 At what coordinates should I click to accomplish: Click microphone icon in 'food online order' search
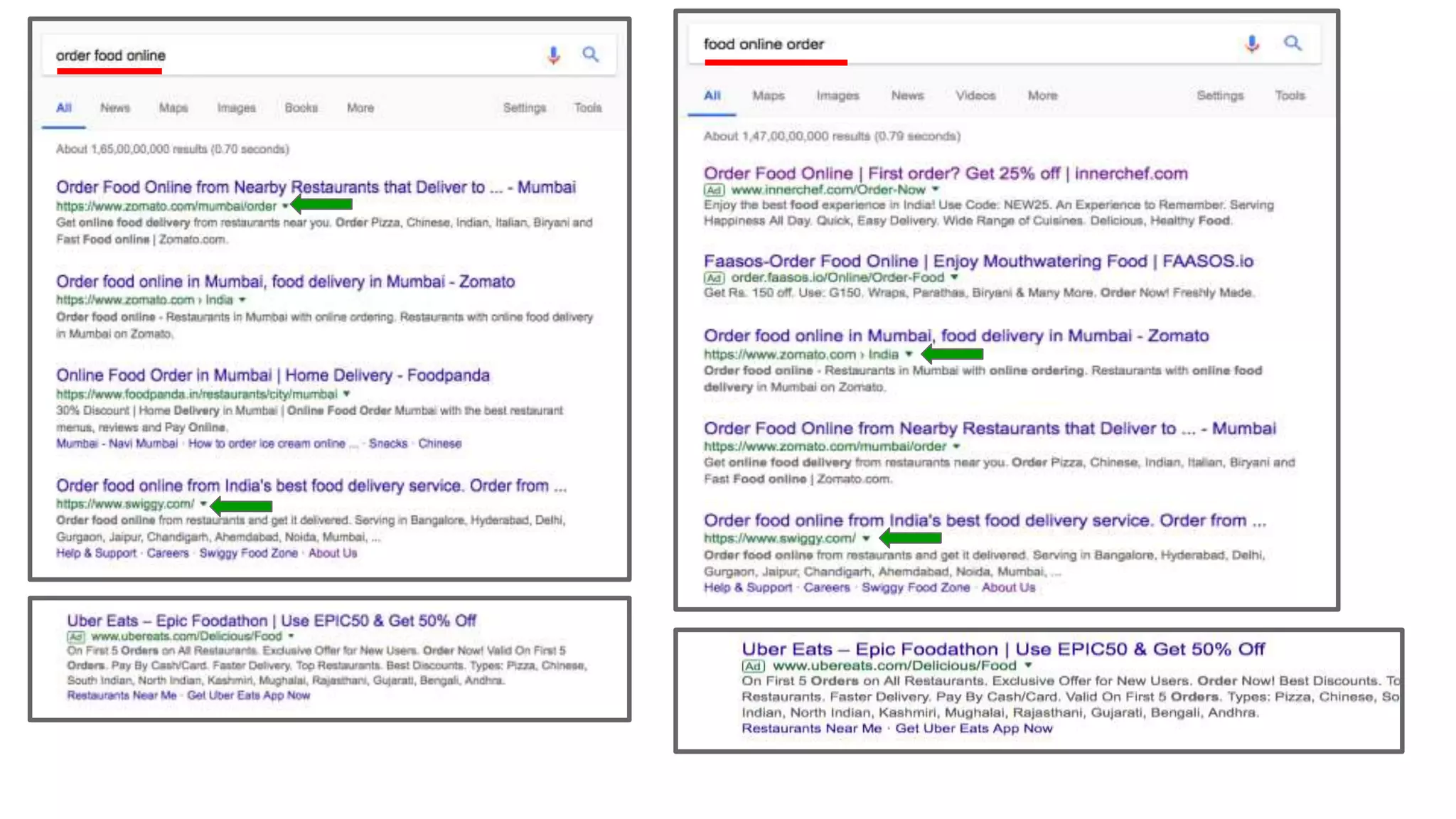(1252, 43)
